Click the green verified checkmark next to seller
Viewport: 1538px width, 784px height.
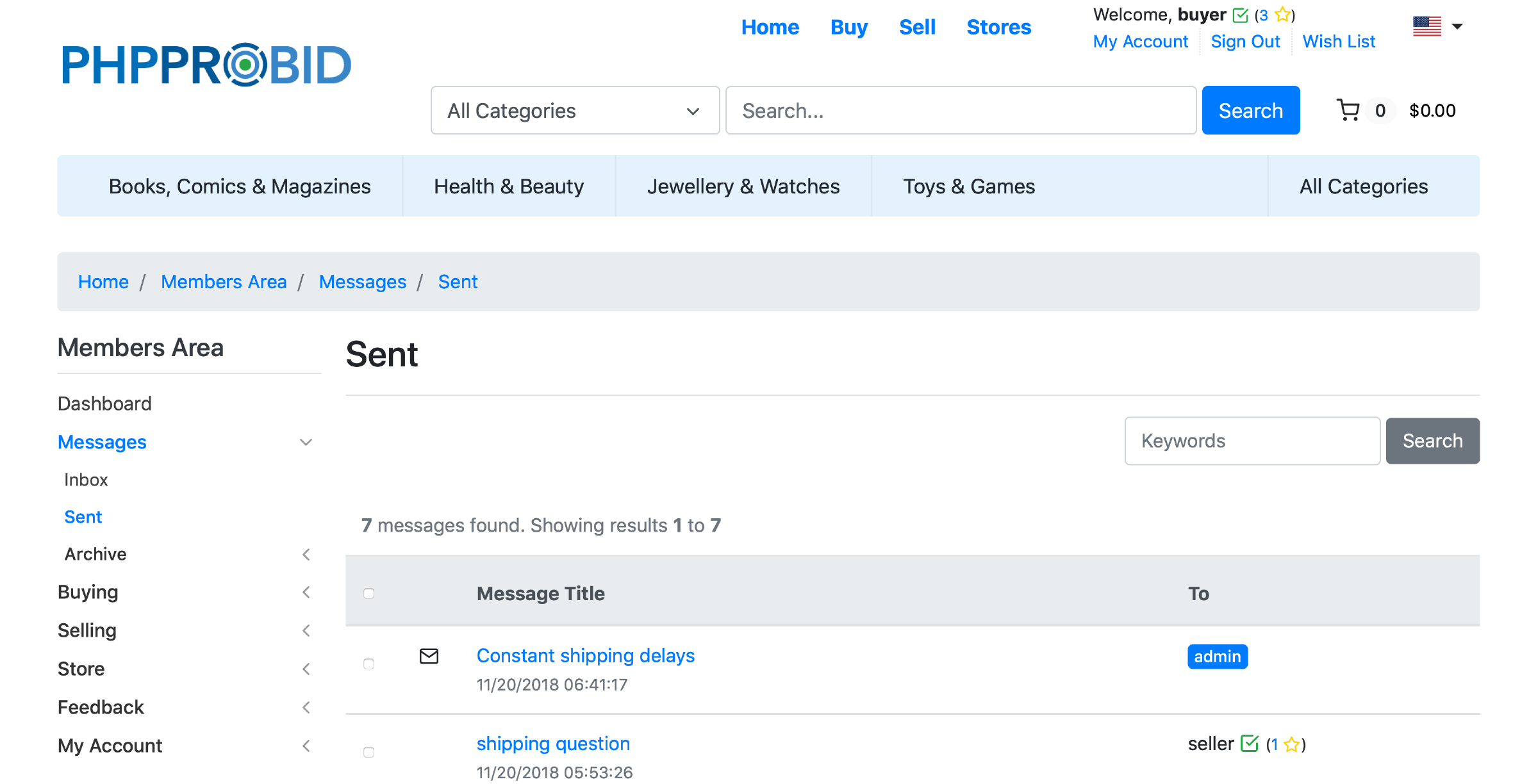coord(1249,744)
